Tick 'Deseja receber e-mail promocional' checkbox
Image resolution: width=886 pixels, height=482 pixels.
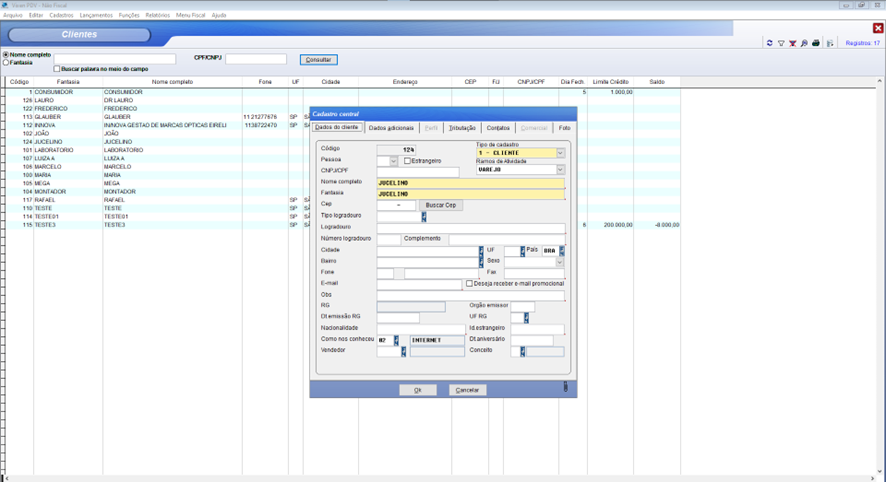[x=469, y=283]
